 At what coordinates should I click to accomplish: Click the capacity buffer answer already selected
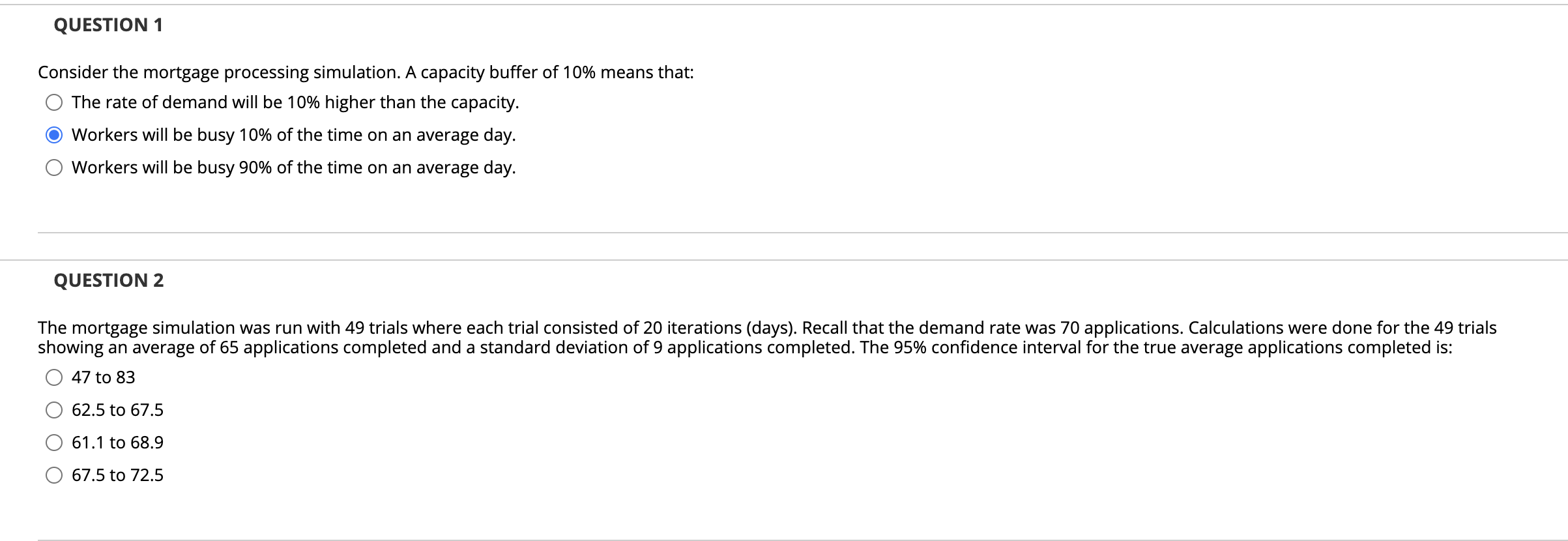53,134
